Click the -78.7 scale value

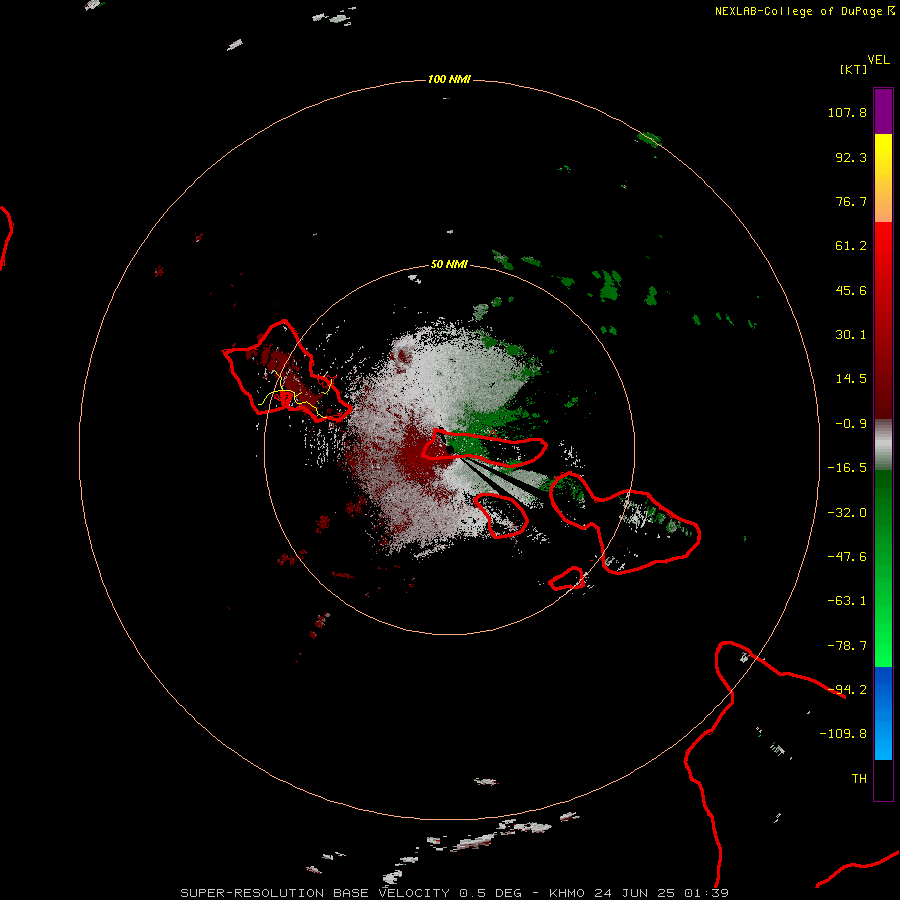(847, 646)
